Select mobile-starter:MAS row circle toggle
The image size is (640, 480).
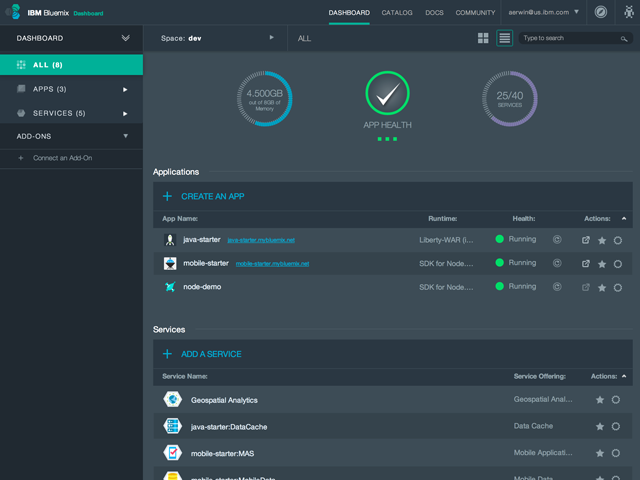tap(616, 453)
